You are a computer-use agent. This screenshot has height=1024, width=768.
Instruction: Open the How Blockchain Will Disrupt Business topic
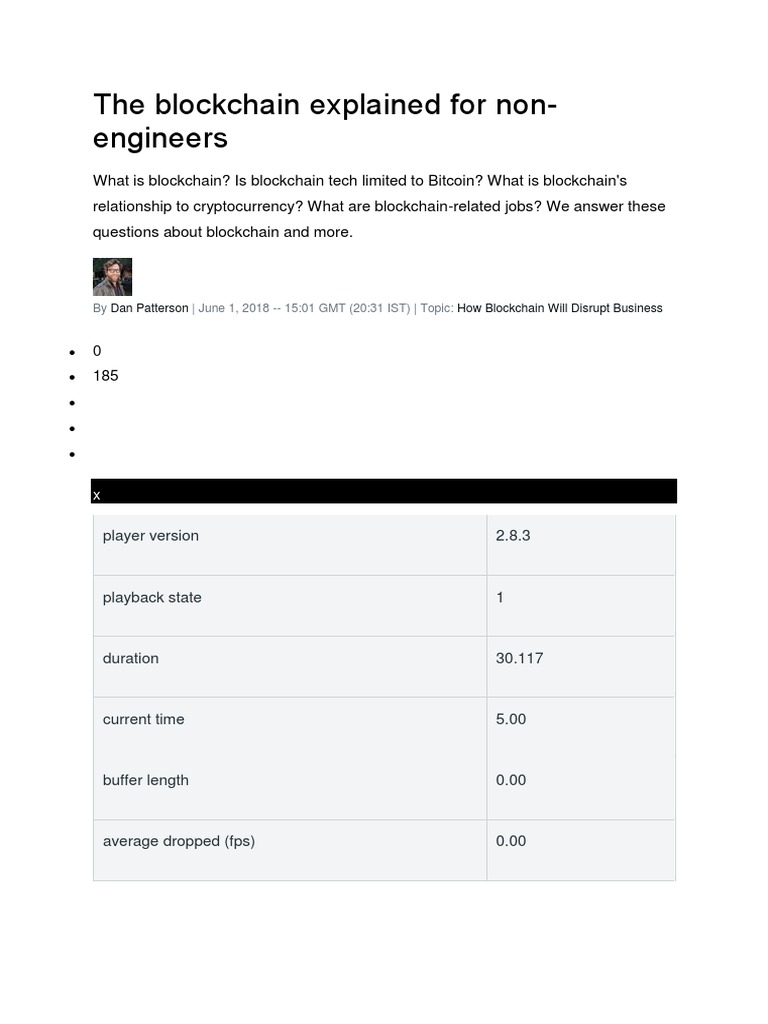pos(559,308)
